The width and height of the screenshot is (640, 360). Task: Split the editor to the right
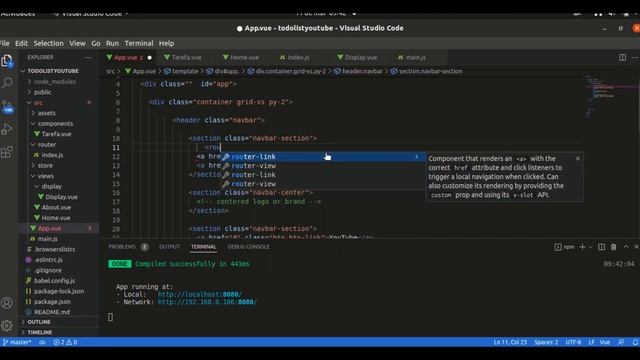(x=622, y=58)
